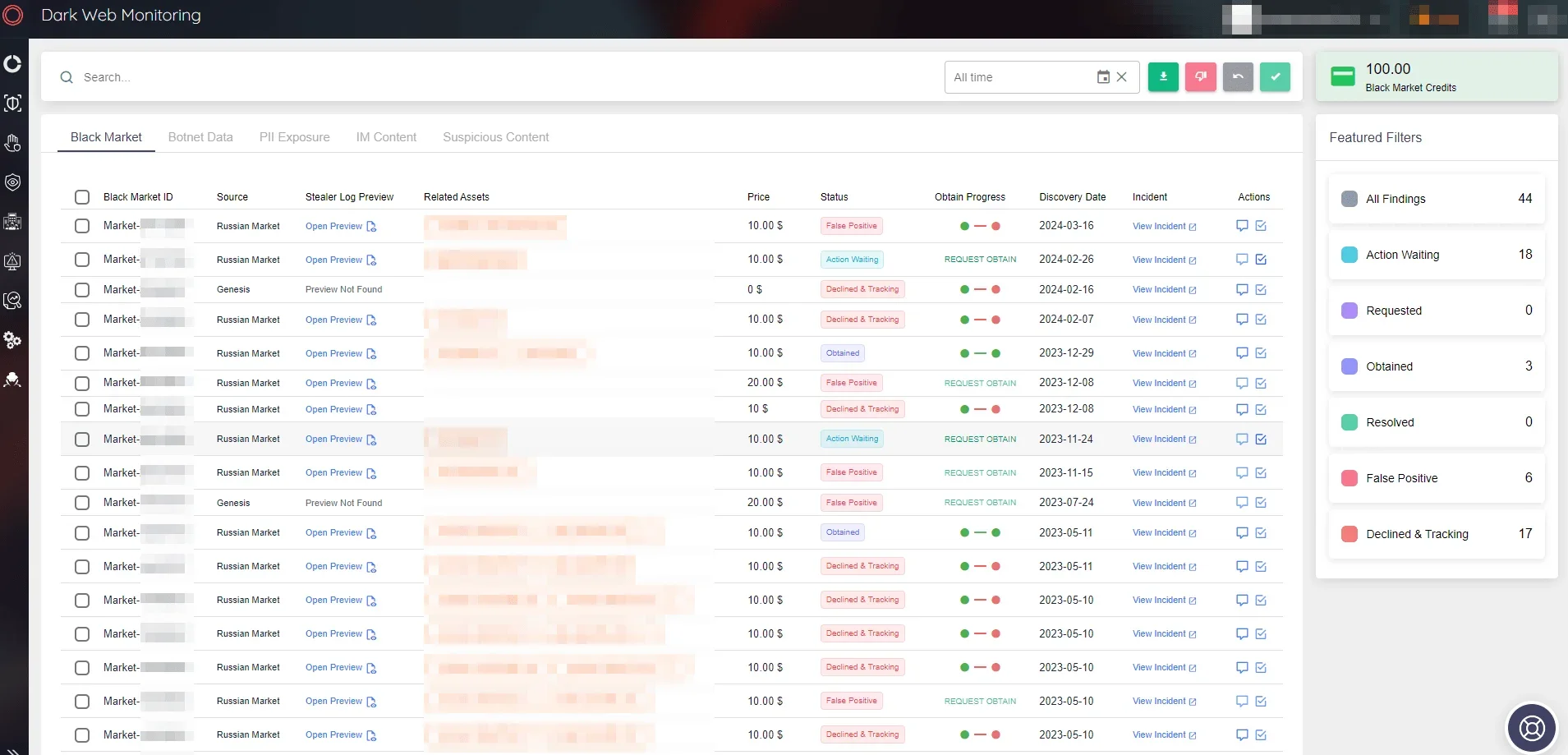
Task: Click the green checkmark resolve button
Action: [x=1275, y=77]
